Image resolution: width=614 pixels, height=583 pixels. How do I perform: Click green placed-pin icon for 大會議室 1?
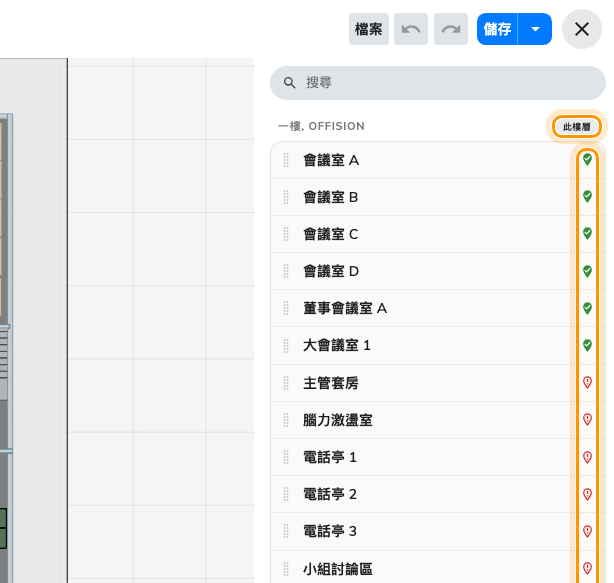(587, 345)
